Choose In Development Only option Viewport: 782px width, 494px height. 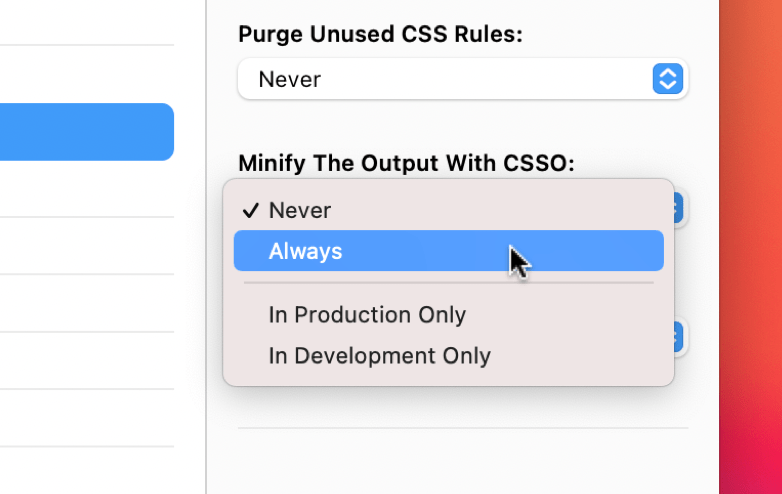[x=448, y=355]
